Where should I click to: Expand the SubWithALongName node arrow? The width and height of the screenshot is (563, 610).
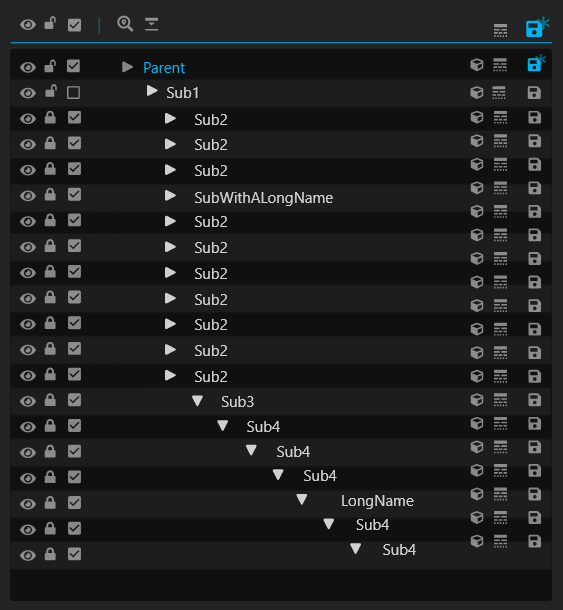tap(170, 196)
